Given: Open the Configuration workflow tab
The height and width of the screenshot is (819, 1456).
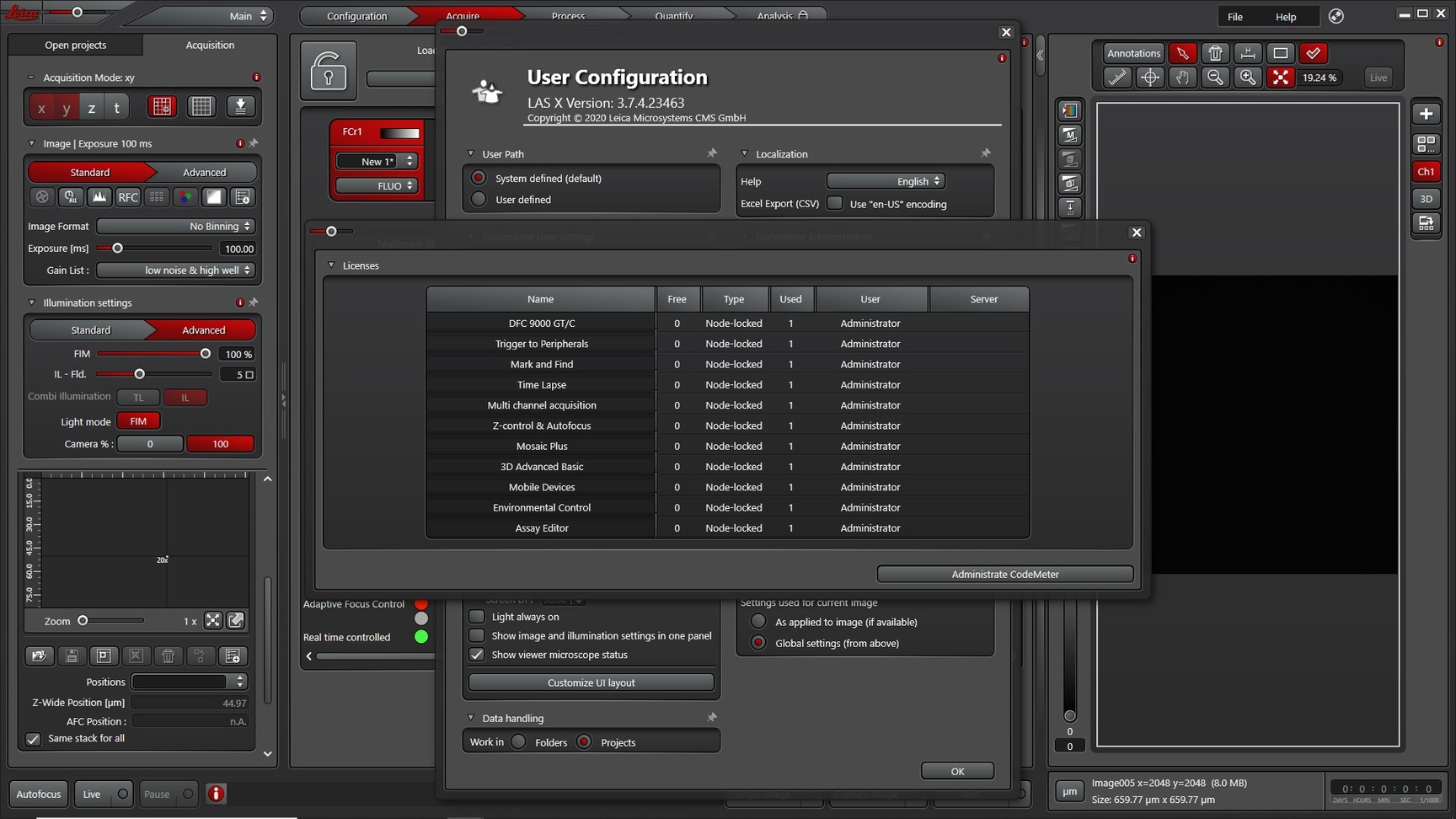Looking at the screenshot, I should pyautogui.click(x=356, y=16).
